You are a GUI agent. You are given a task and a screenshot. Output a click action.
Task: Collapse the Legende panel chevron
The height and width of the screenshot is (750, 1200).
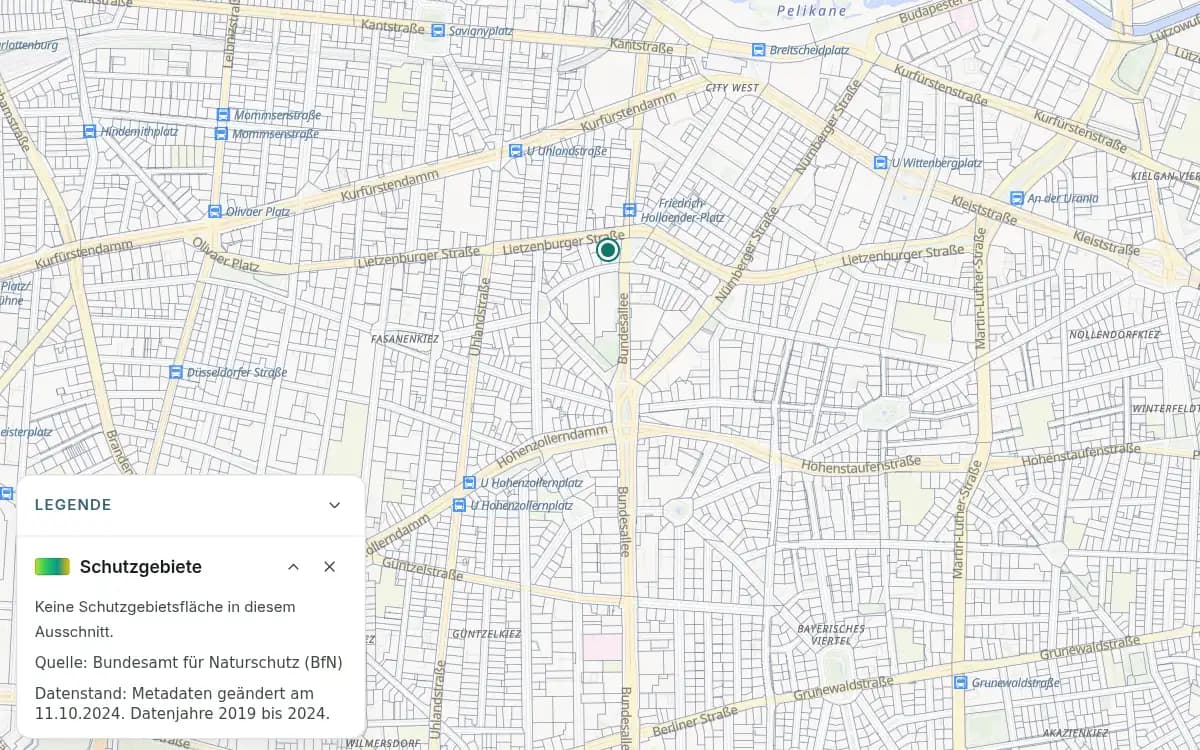click(335, 505)
